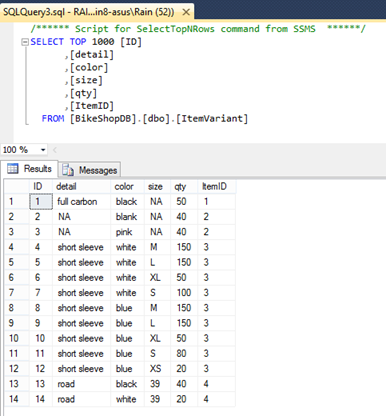Click the select-all corner of results grid

coord(17,186)
